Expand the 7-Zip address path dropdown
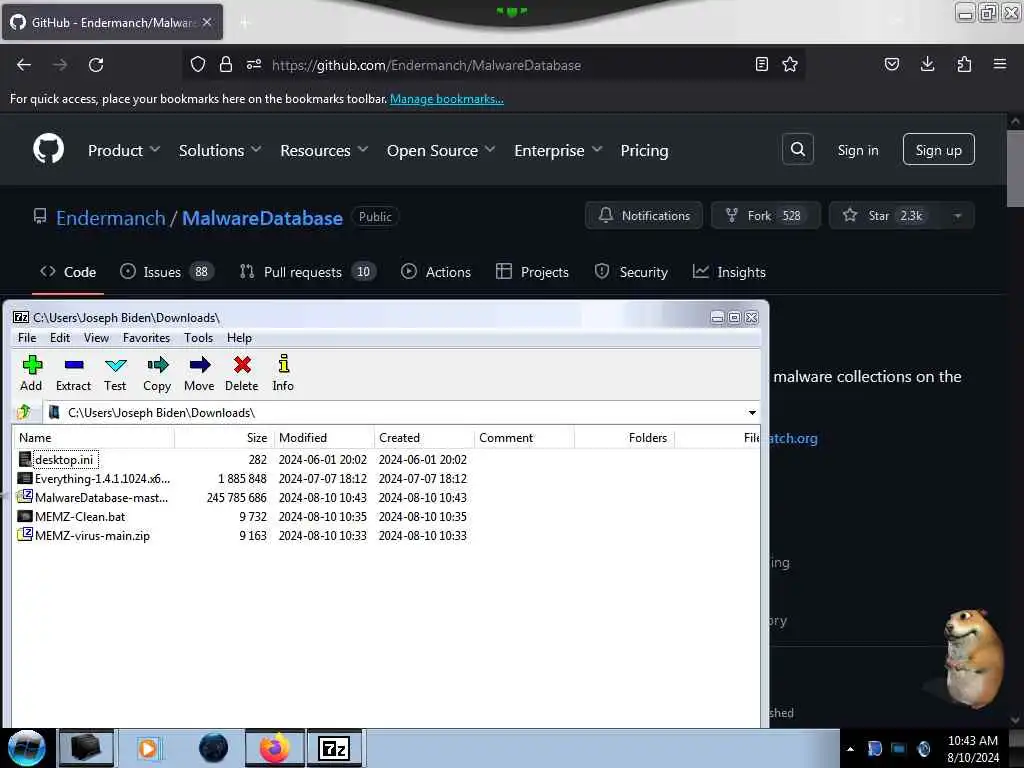The height and width of the screenshot is (768, 1024). tap(752, 413)
